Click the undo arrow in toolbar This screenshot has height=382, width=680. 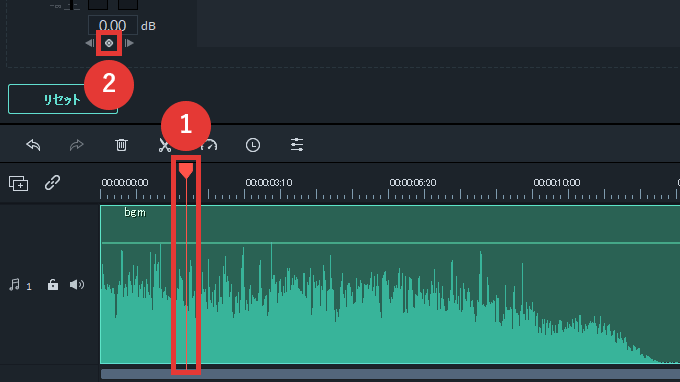click(33, 145)
